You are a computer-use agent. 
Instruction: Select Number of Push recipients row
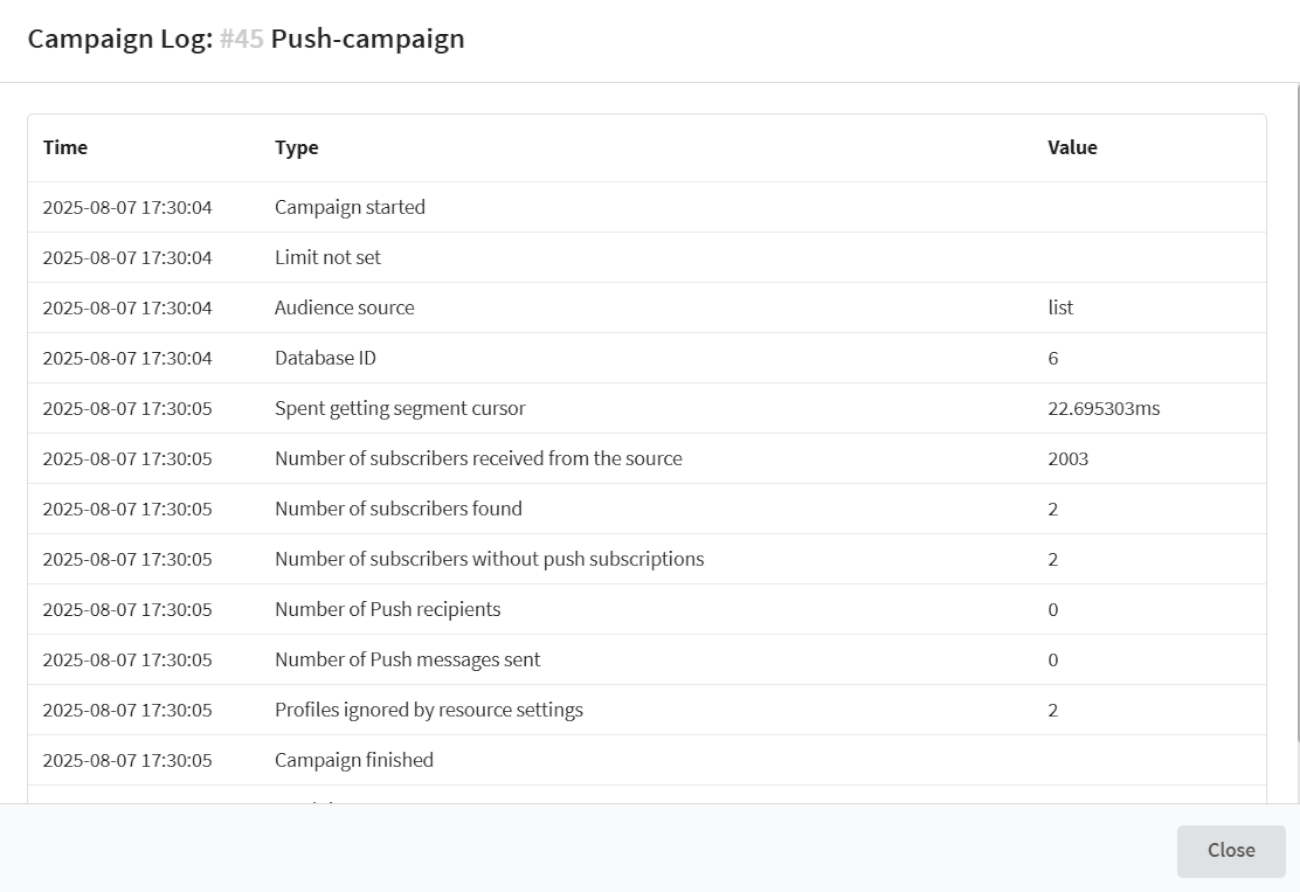click(x=387, y=609)
